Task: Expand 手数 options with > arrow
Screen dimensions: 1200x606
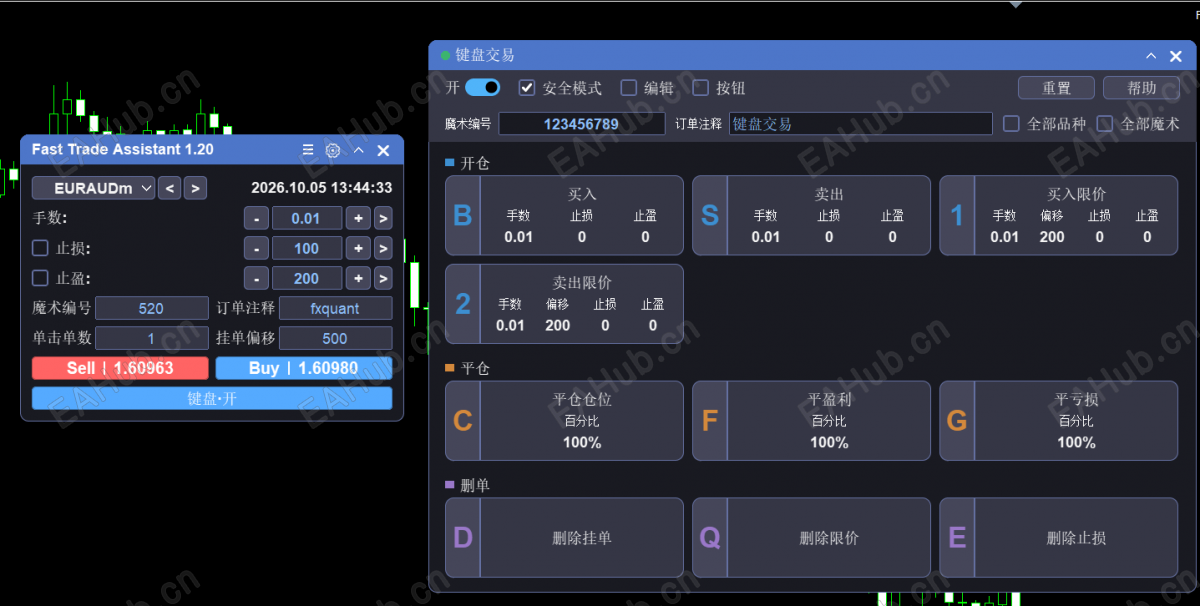Action: pos(383,218)
